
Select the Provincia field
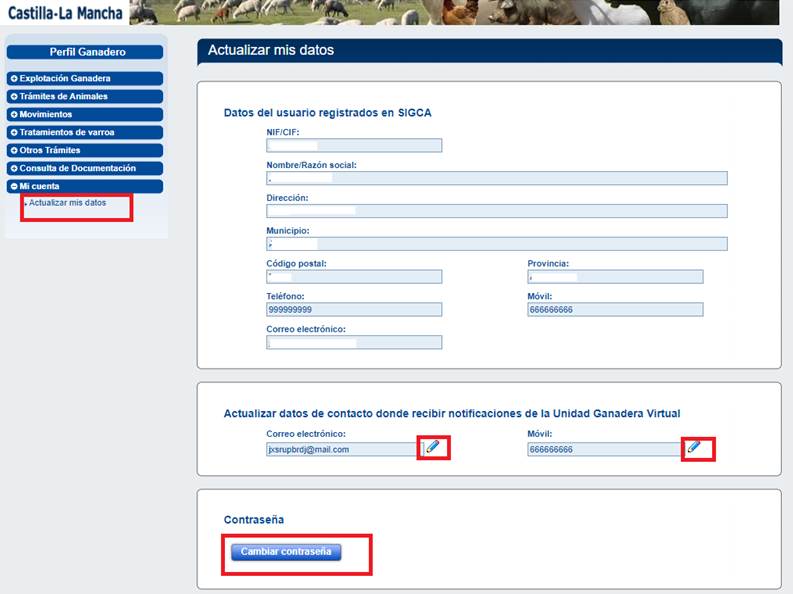[x=615, y=277]
